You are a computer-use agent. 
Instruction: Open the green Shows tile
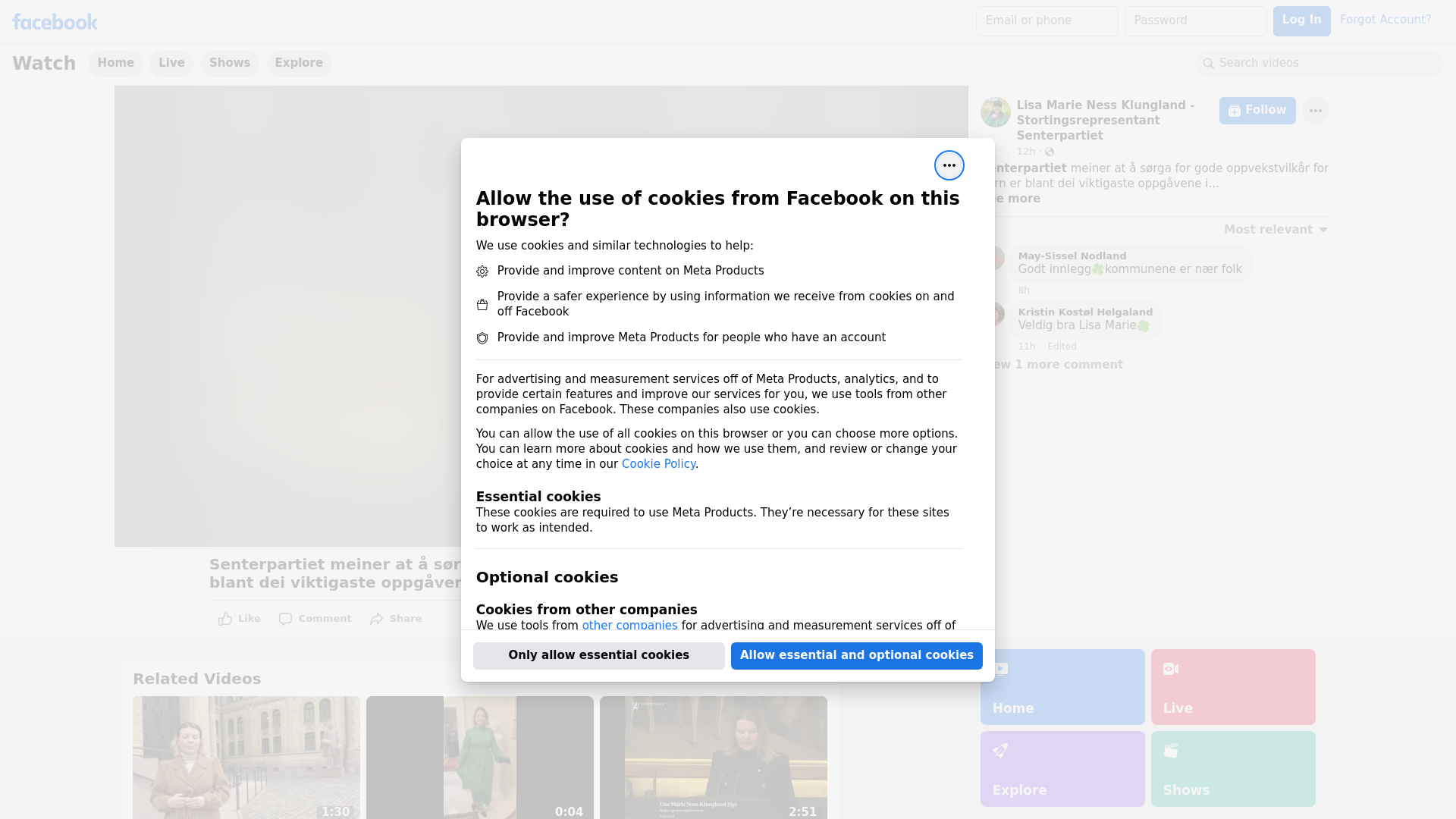[1232, 769]
